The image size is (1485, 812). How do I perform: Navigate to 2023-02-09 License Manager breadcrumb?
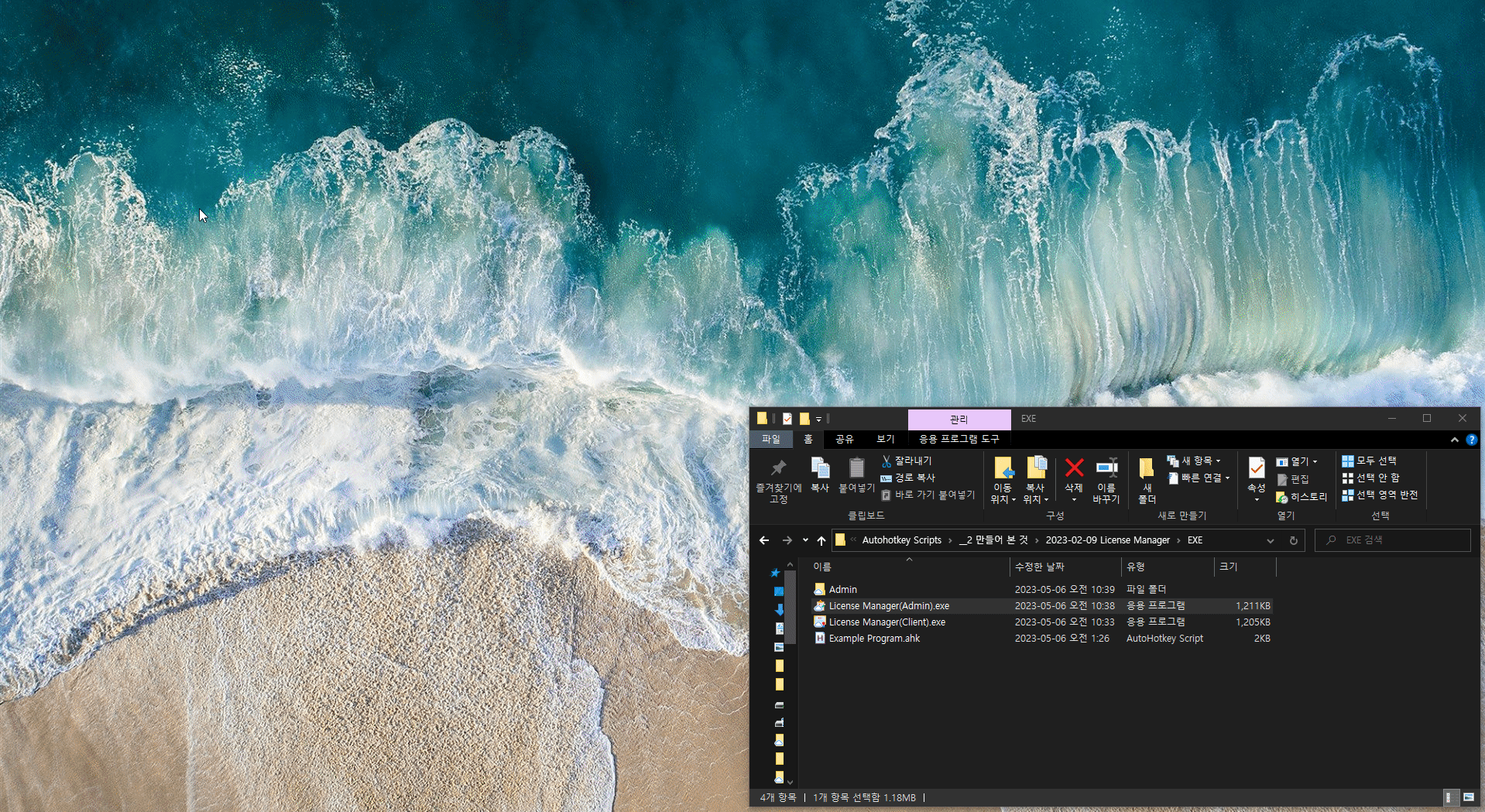coord(1107,540)
